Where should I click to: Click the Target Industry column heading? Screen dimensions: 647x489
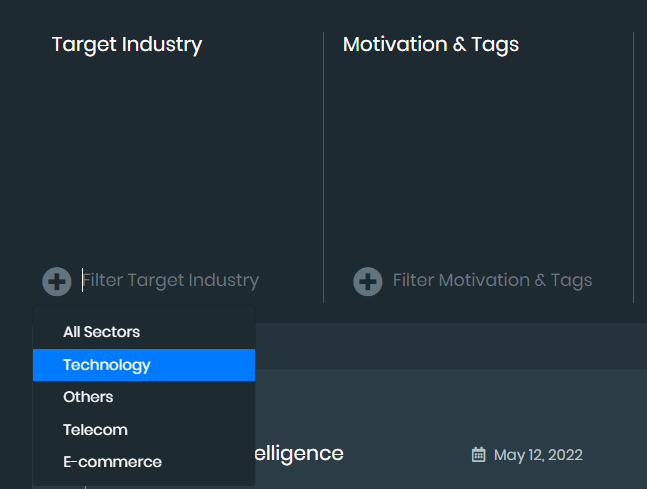tap(127, 45)
